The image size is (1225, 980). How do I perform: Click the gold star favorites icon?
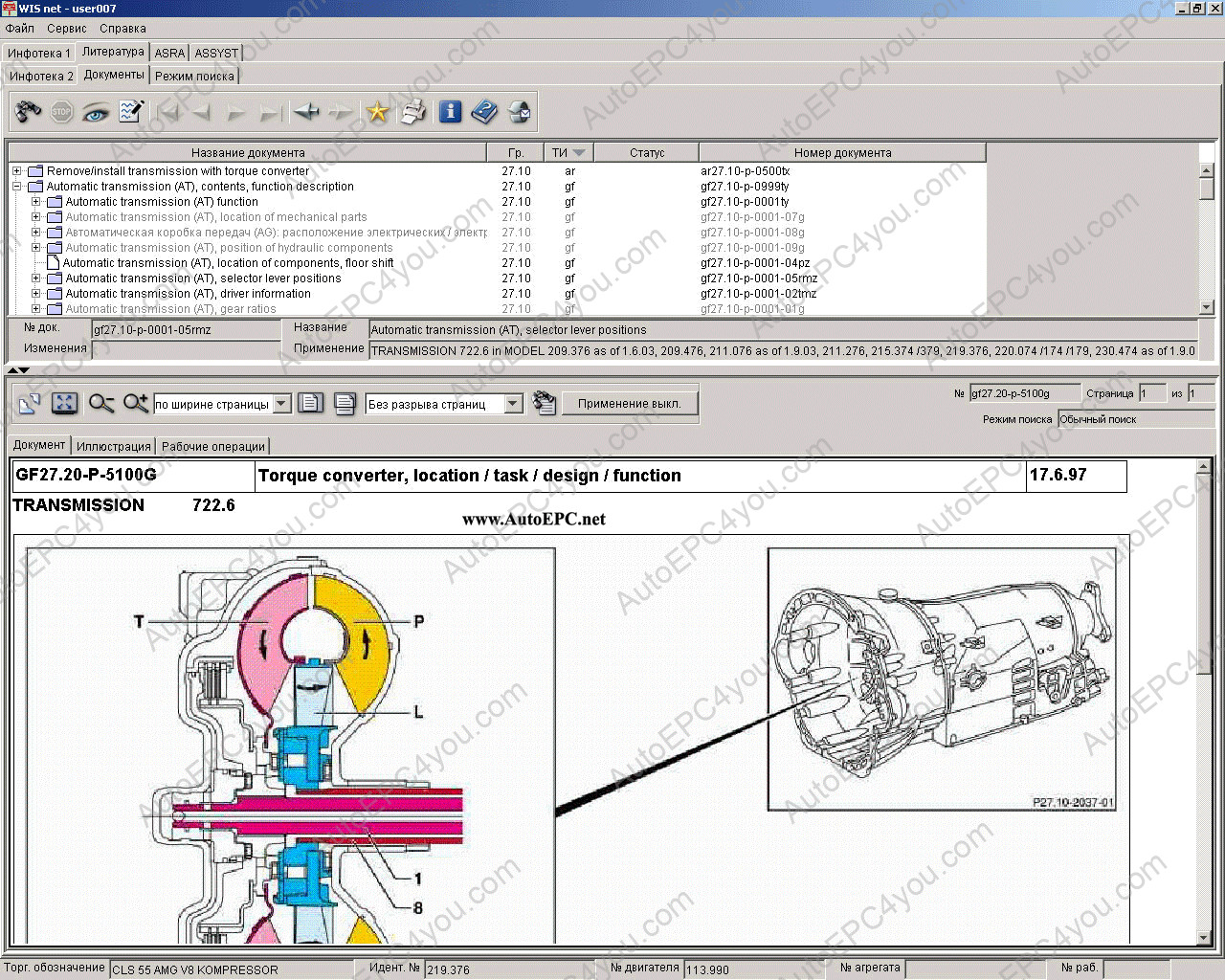tap(377, 112)
